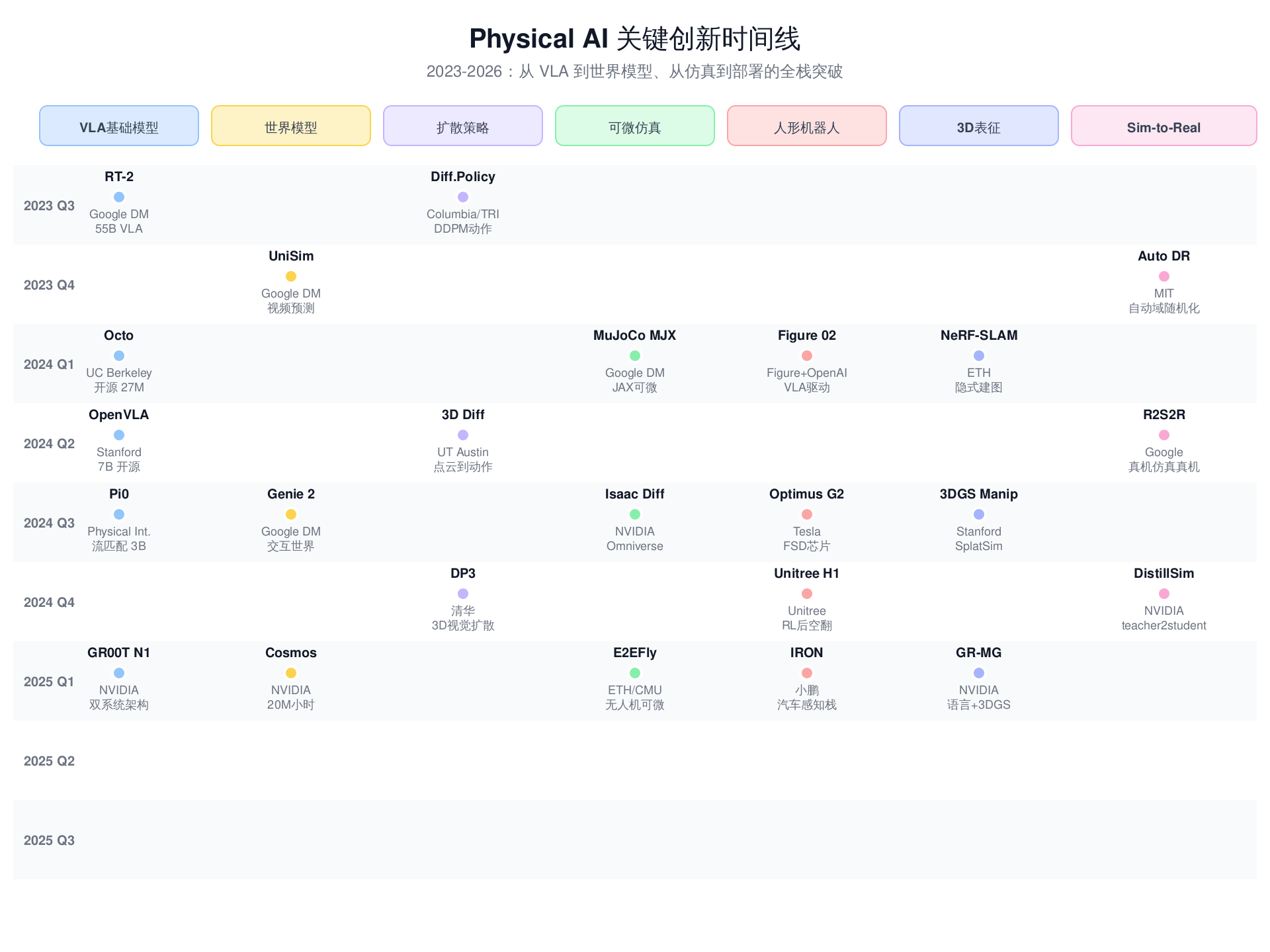This screenshot has width=1270, height=952.
Task: Select the 可微仿真 category box
Action: [635, 126]
